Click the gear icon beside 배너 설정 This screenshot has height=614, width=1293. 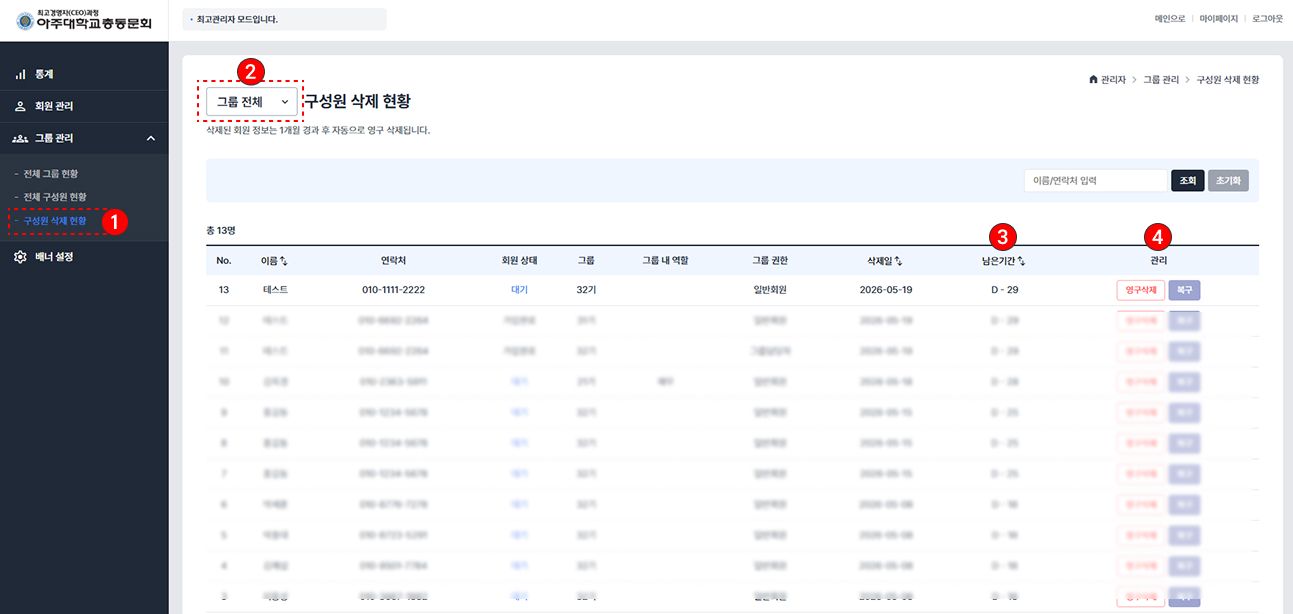click(20, 257)
